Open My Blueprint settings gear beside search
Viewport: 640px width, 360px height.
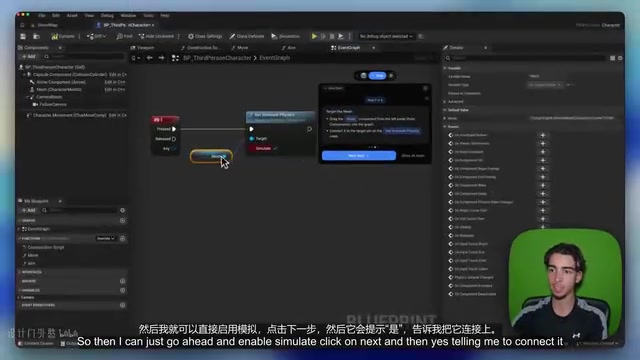point(122,210)
